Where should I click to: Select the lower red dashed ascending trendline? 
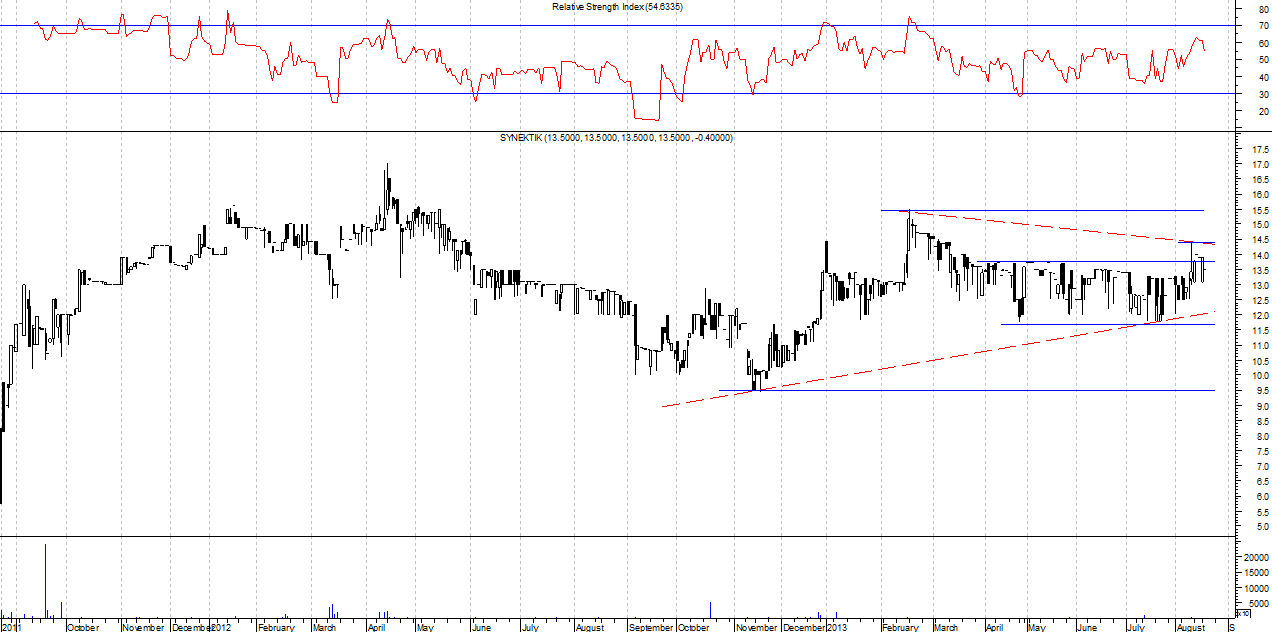(900, 367)
